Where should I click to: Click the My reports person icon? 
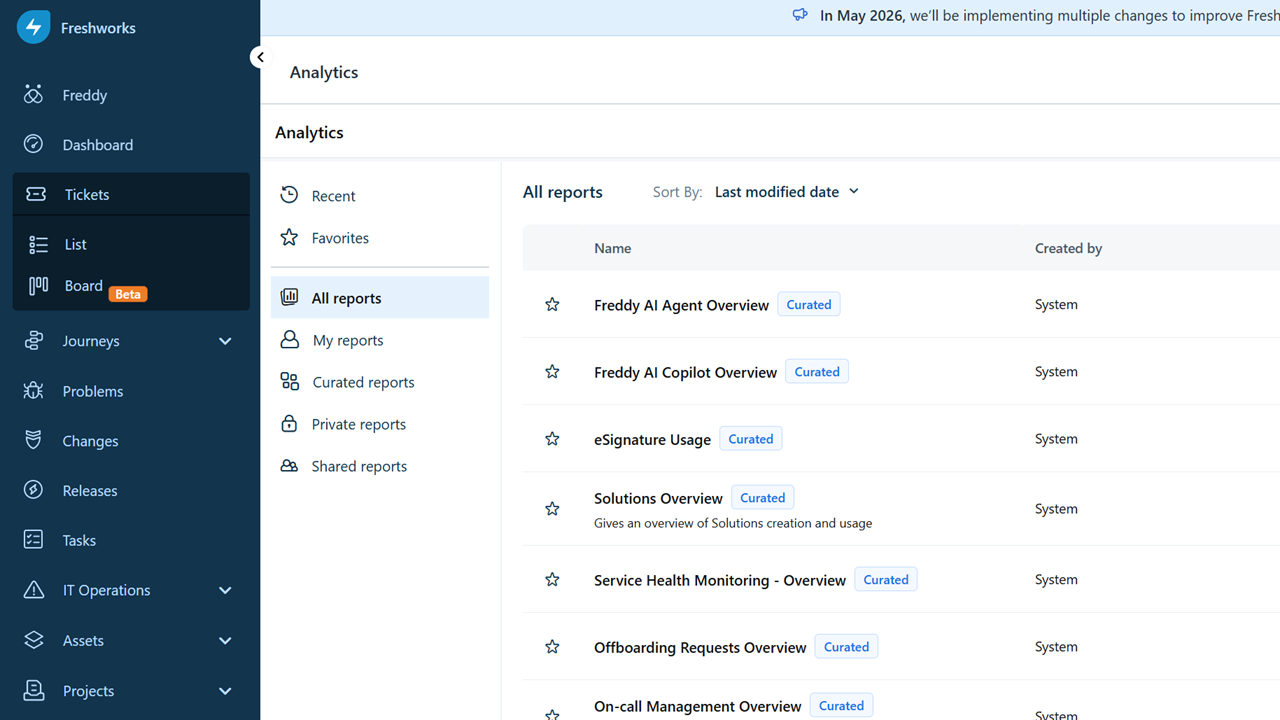[289, 339]
